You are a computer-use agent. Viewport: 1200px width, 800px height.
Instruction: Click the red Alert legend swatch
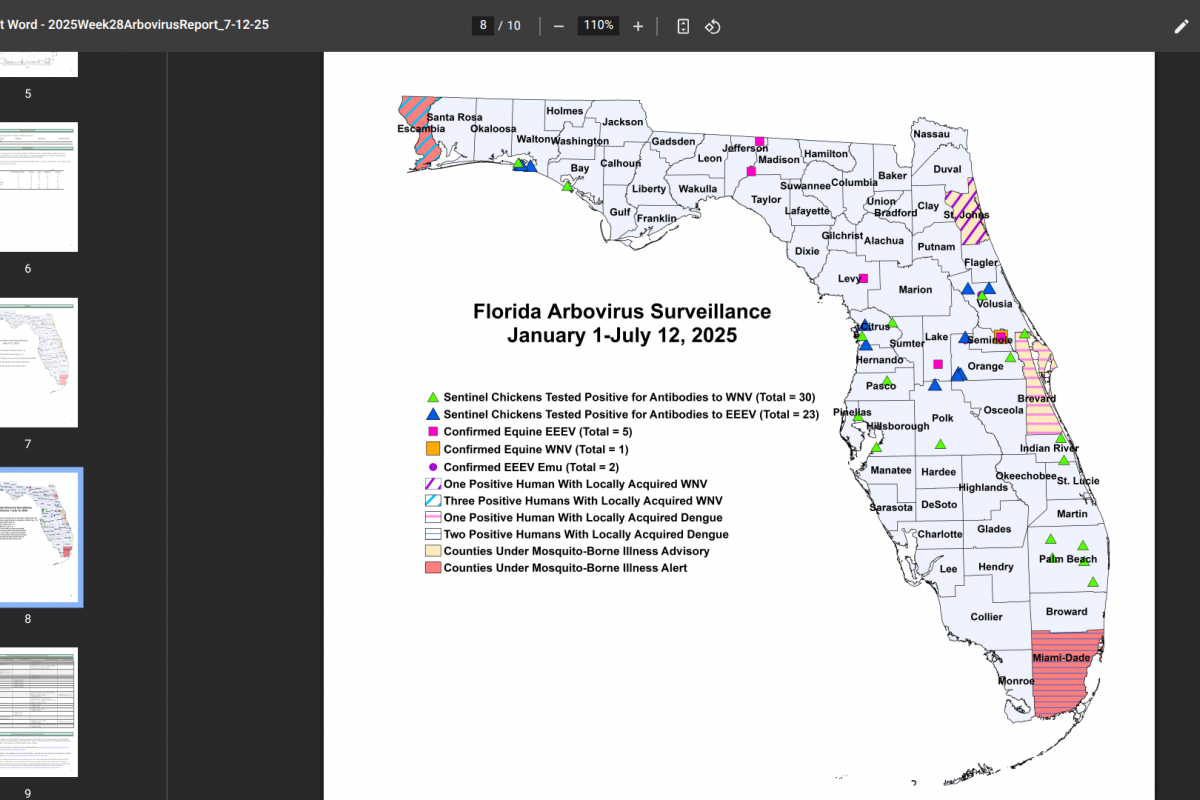(433, 568)
